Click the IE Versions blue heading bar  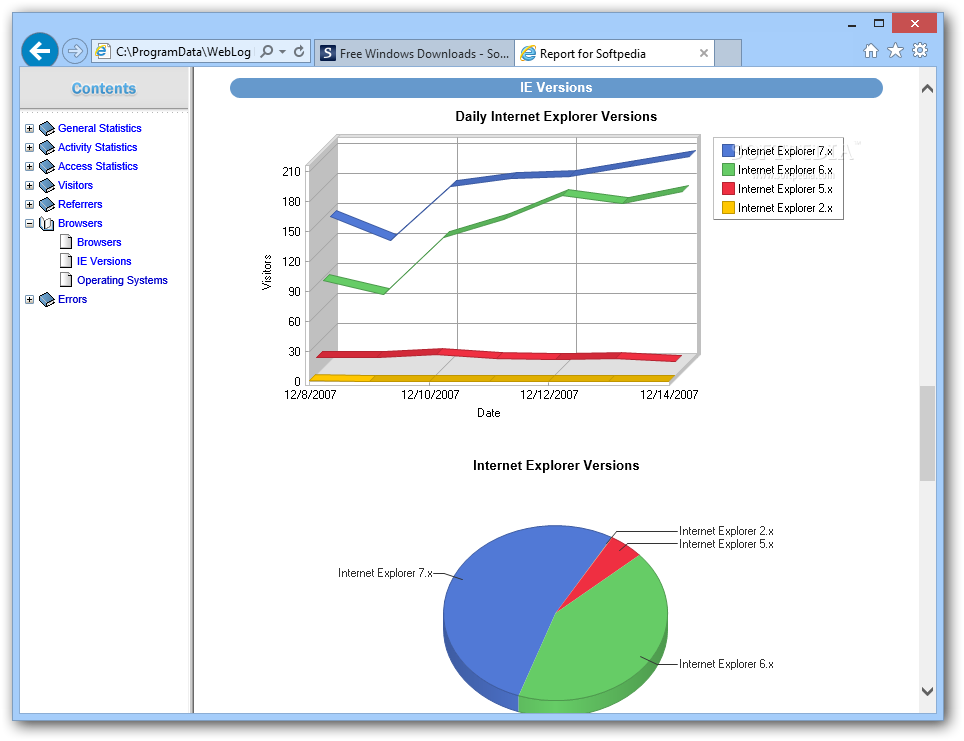556,88
